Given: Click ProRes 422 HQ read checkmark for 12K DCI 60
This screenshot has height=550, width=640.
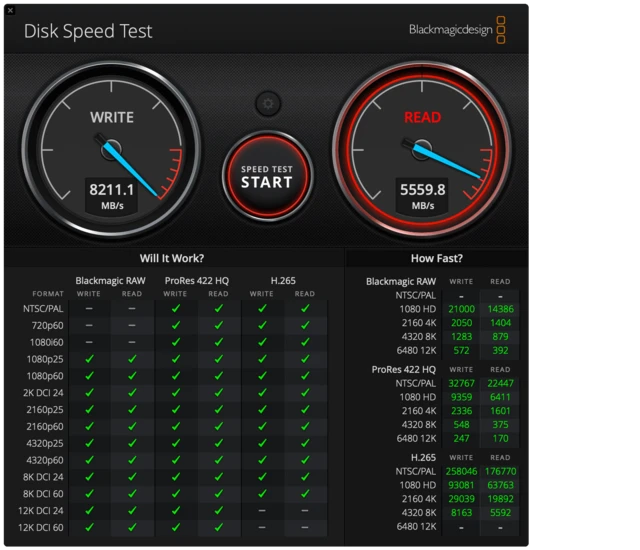Looking at the screenshot, I should [219, 527].
